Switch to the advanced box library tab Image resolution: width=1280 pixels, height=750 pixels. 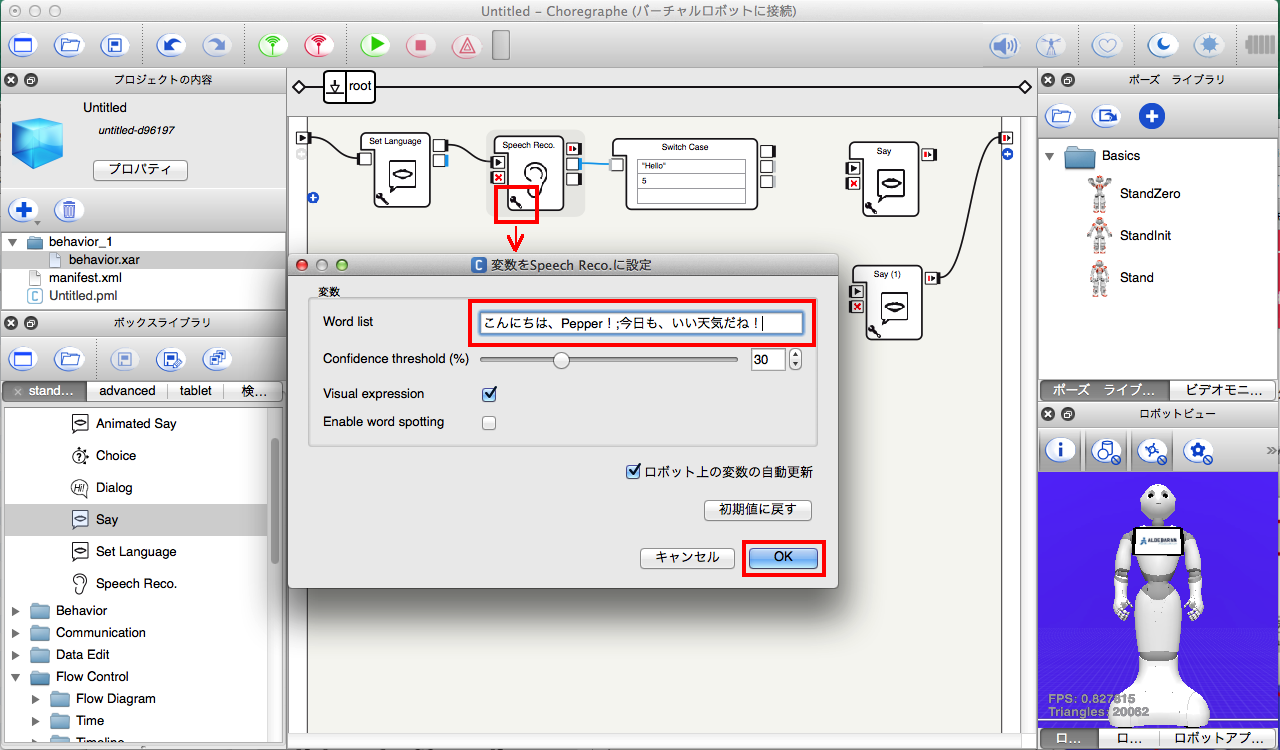tap(127, 391)
